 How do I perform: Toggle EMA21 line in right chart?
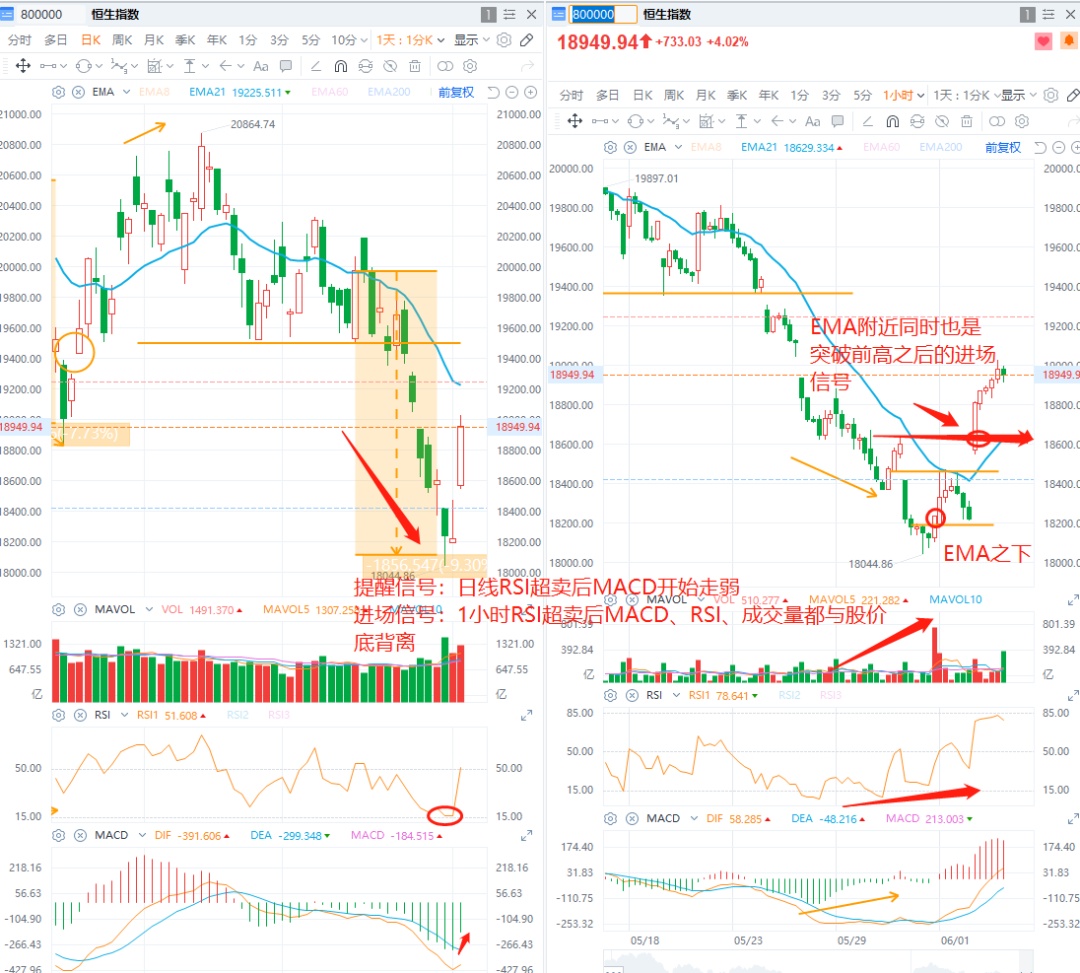758,147
